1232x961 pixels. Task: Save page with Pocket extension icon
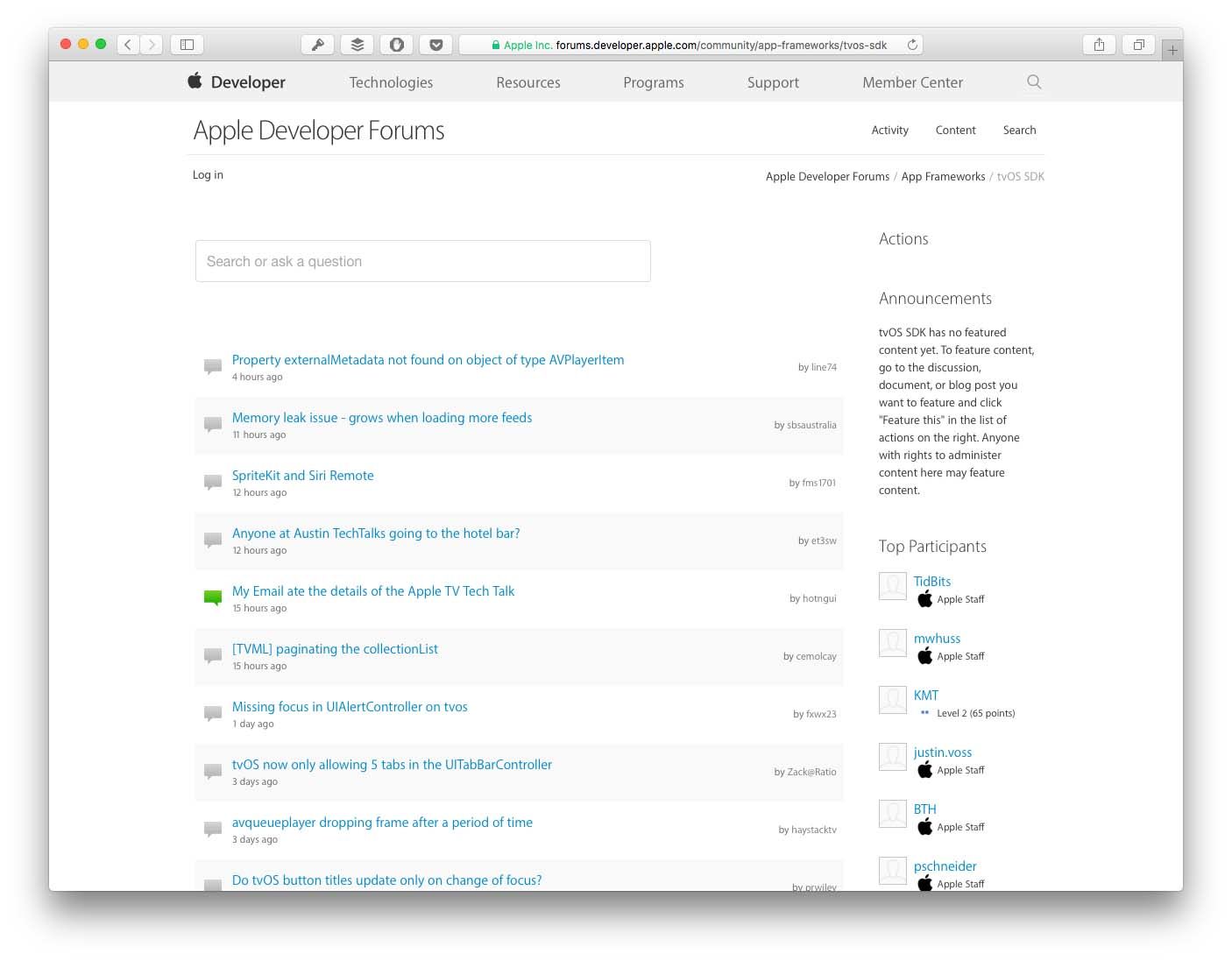pyautogui.click(x=435, y=45)
